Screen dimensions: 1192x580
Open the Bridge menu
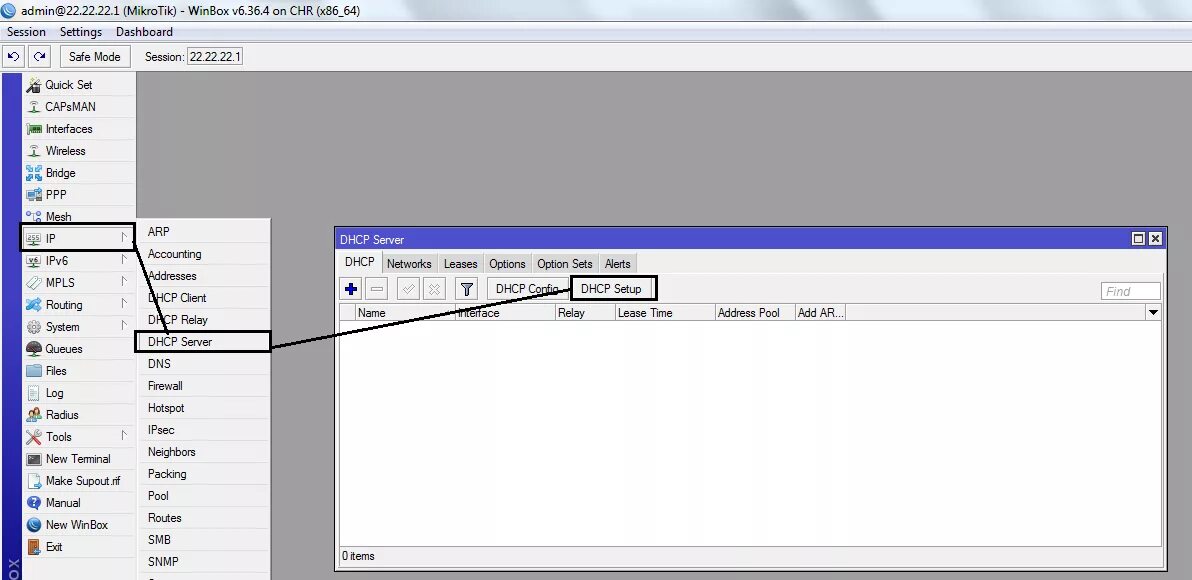pyautogui.click(x=60, y=173)
